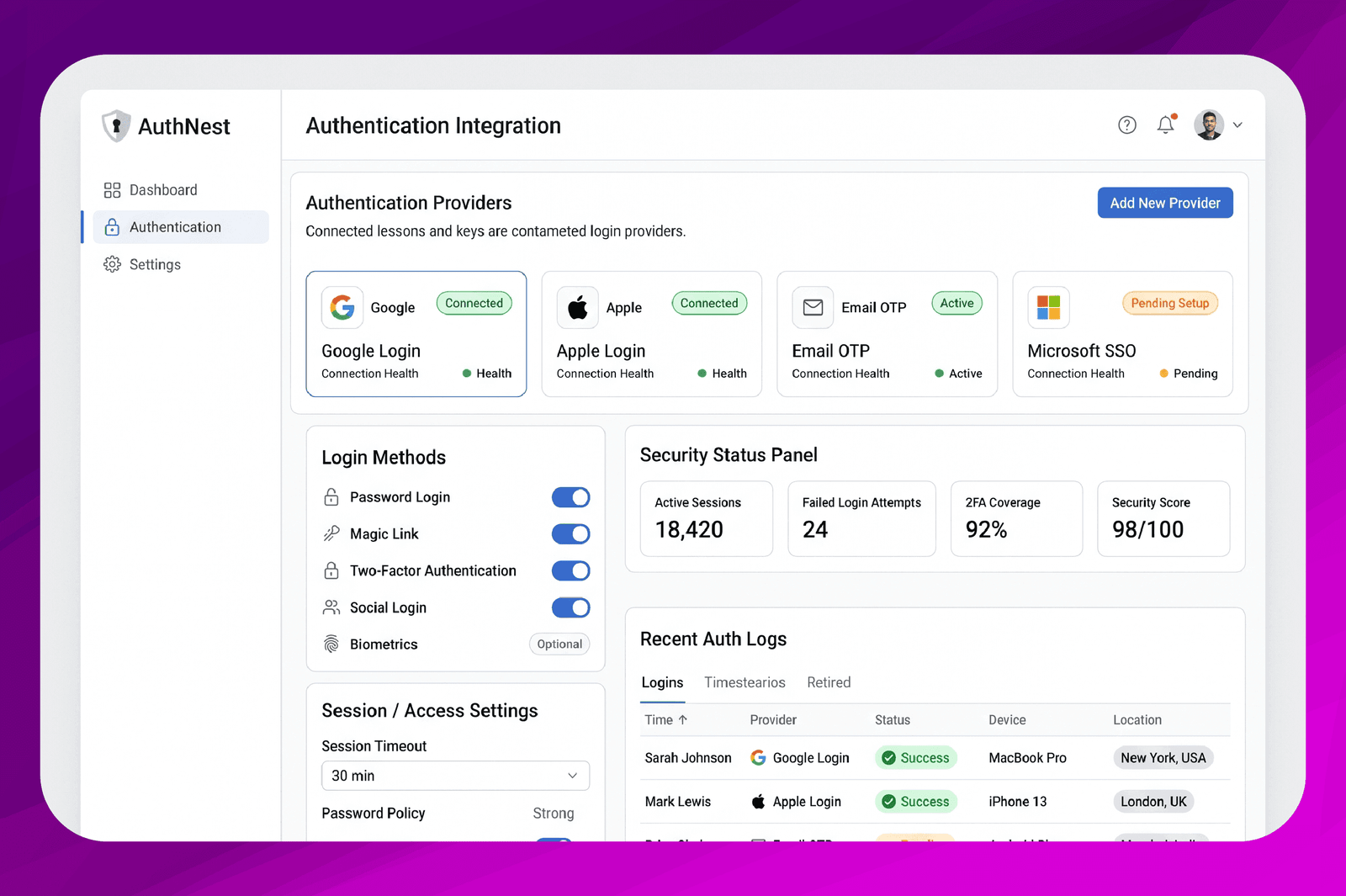Toggle Social Login switch

[x=570, y=607]
